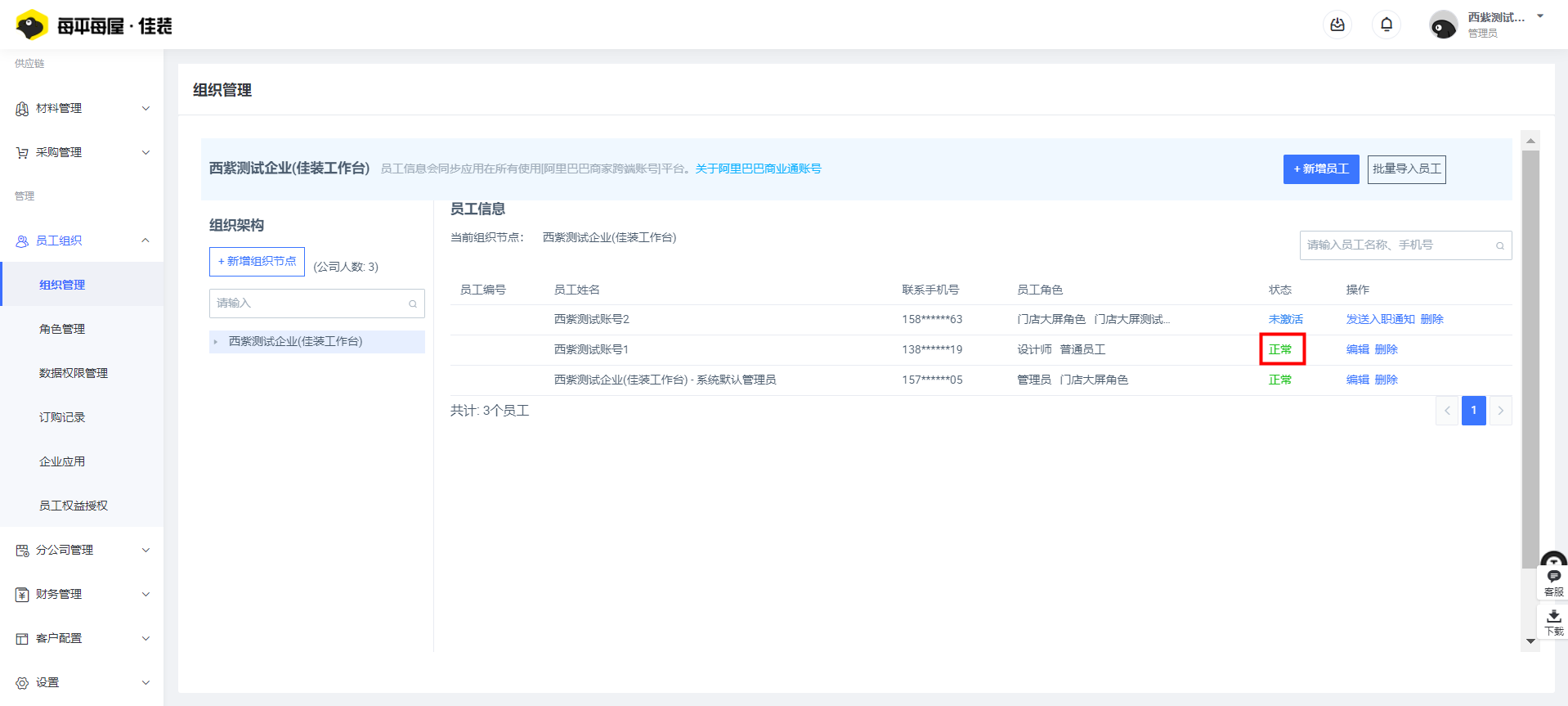Viewport: 1568px width, 706px height.
Task: Expand the 分公司管理 menu chevron
Action: click(x=146, y=550)
